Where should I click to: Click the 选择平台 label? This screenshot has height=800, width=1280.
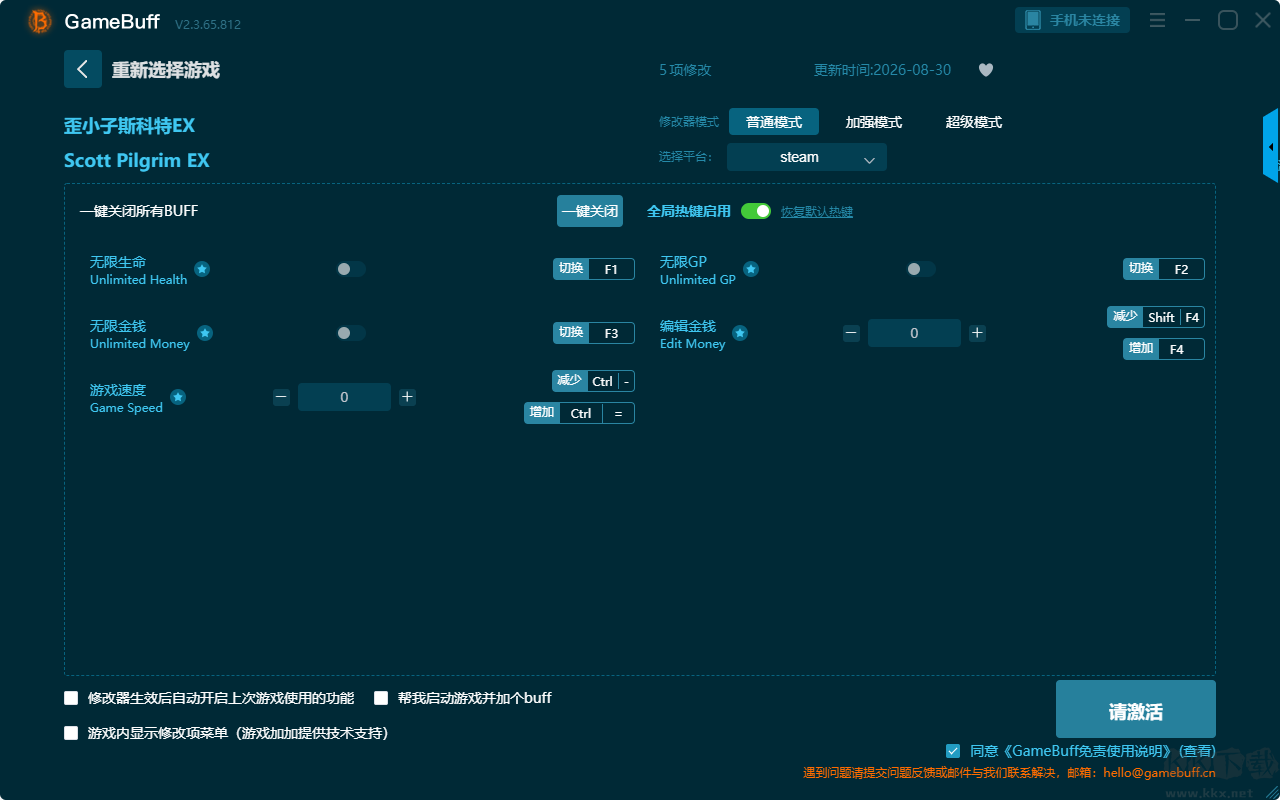point(686,157)
